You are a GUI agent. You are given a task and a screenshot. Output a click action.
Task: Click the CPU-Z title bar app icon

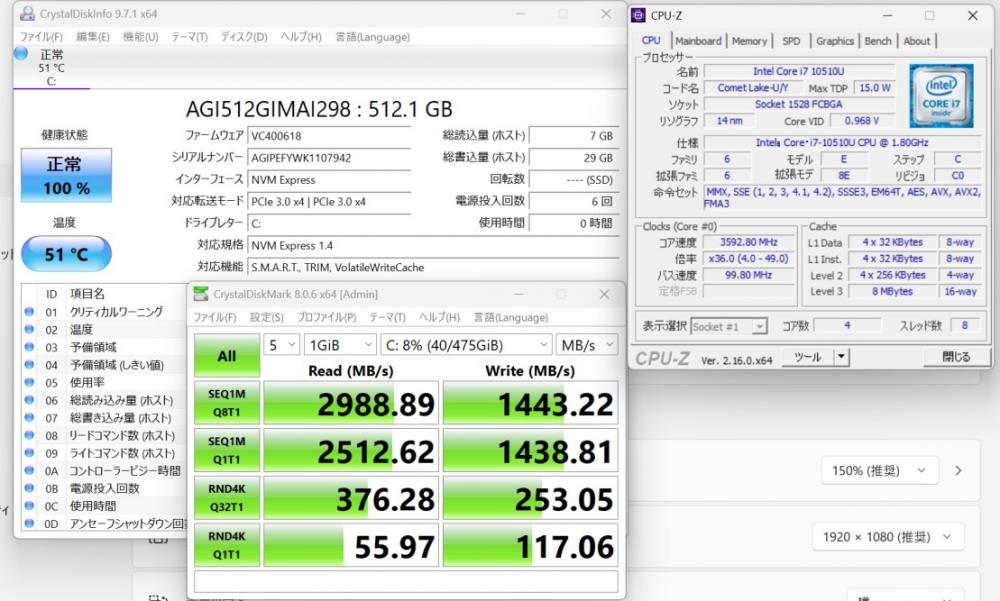638,15
